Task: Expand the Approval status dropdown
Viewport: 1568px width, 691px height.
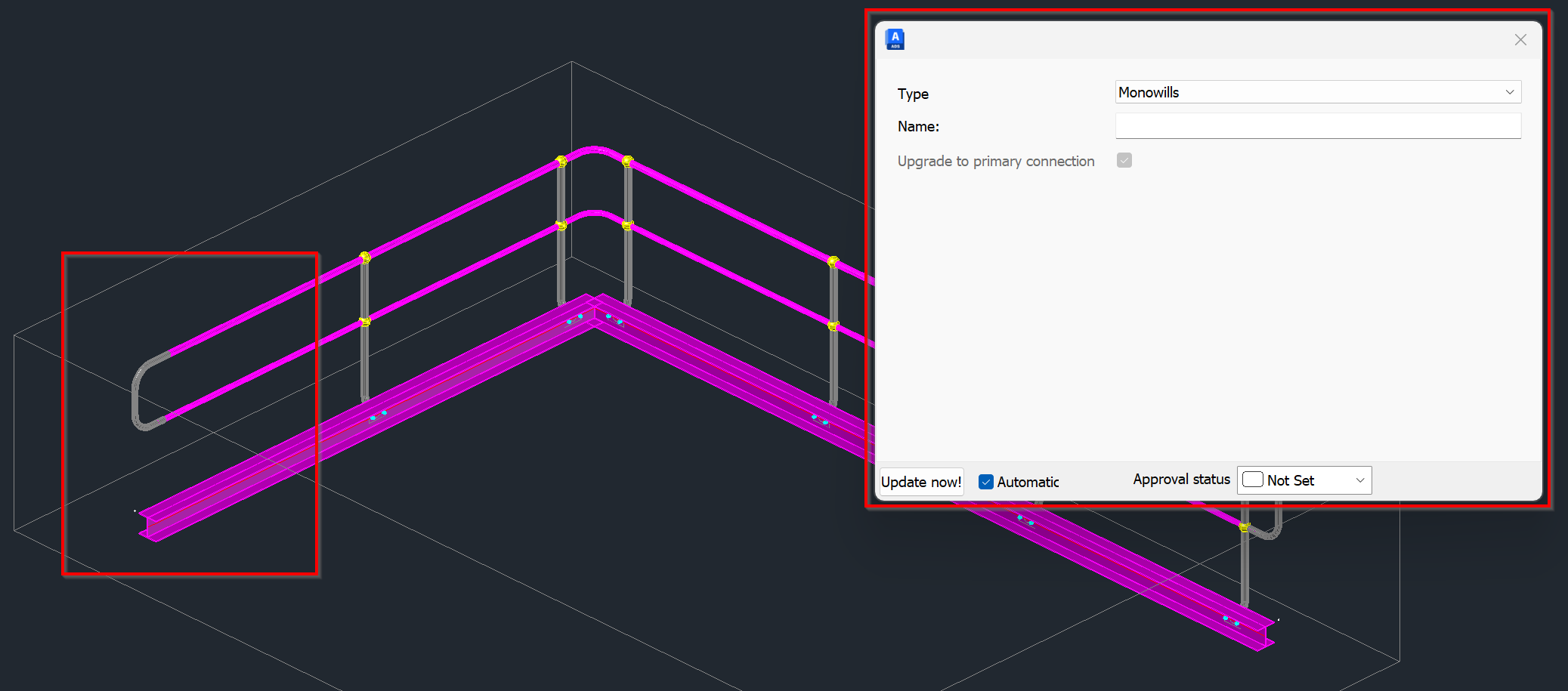Action: (x=1360, y=480)
